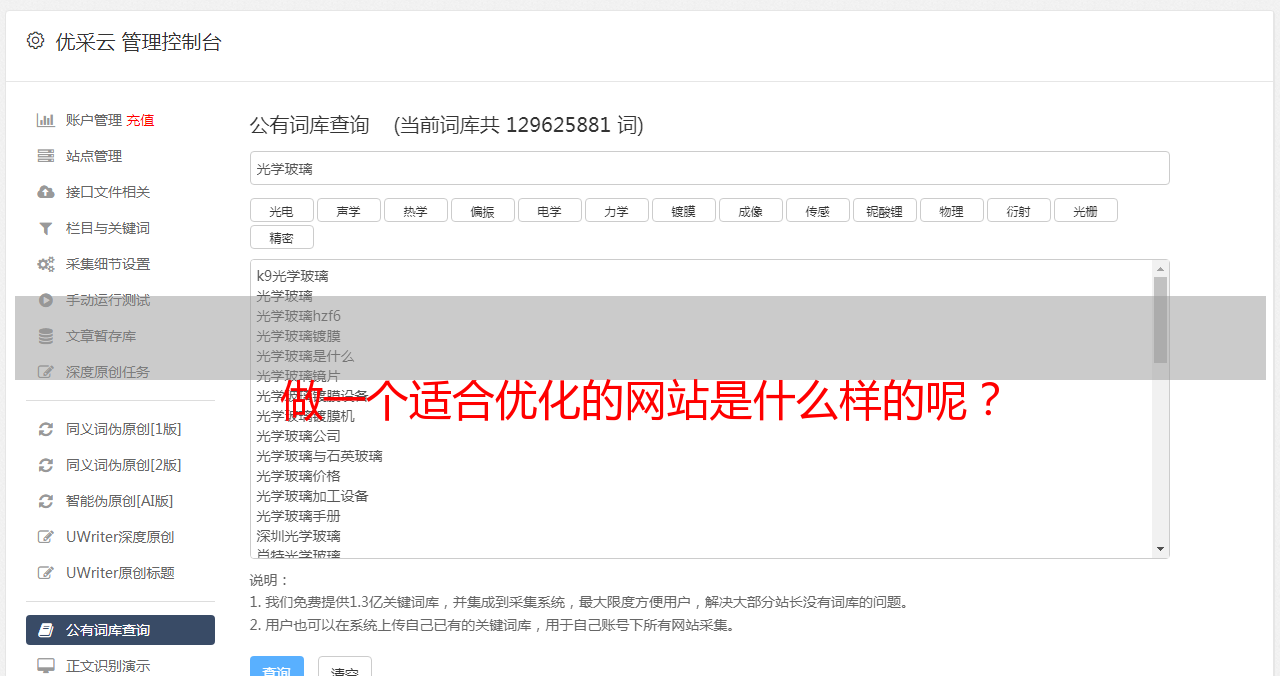Open 智能伪原创[AI版] menu entry
Image resolution: width=1280 pixels, height=676 pixels.
pos(120,501)
